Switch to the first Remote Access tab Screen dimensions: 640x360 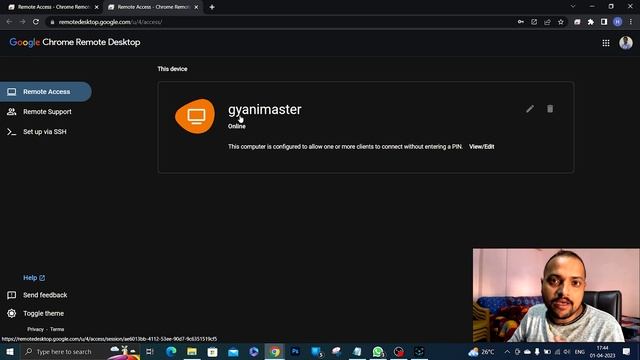click(x=54, y=7)
